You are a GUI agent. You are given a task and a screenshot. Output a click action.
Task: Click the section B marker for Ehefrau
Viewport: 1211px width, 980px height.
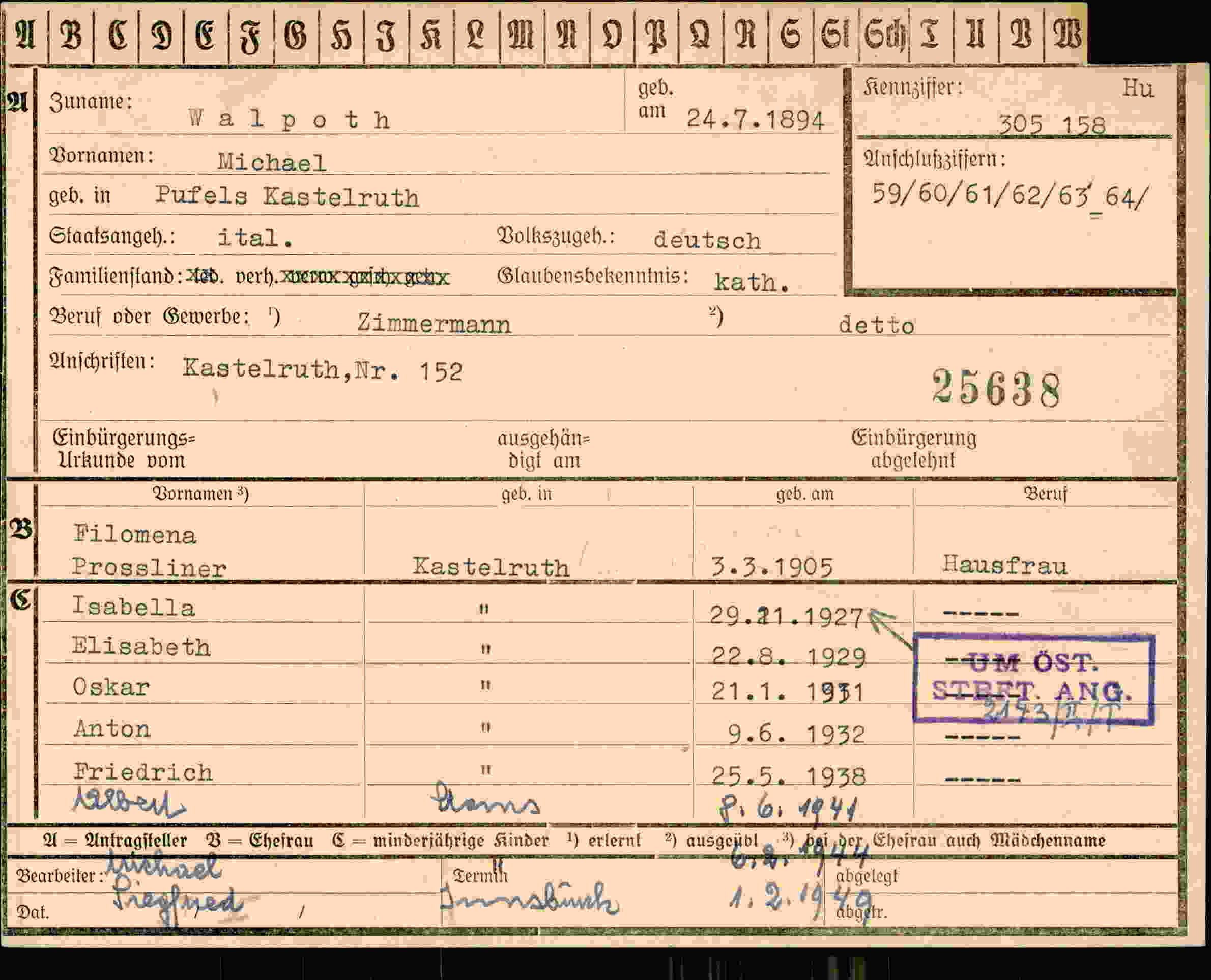pos(21,529)
